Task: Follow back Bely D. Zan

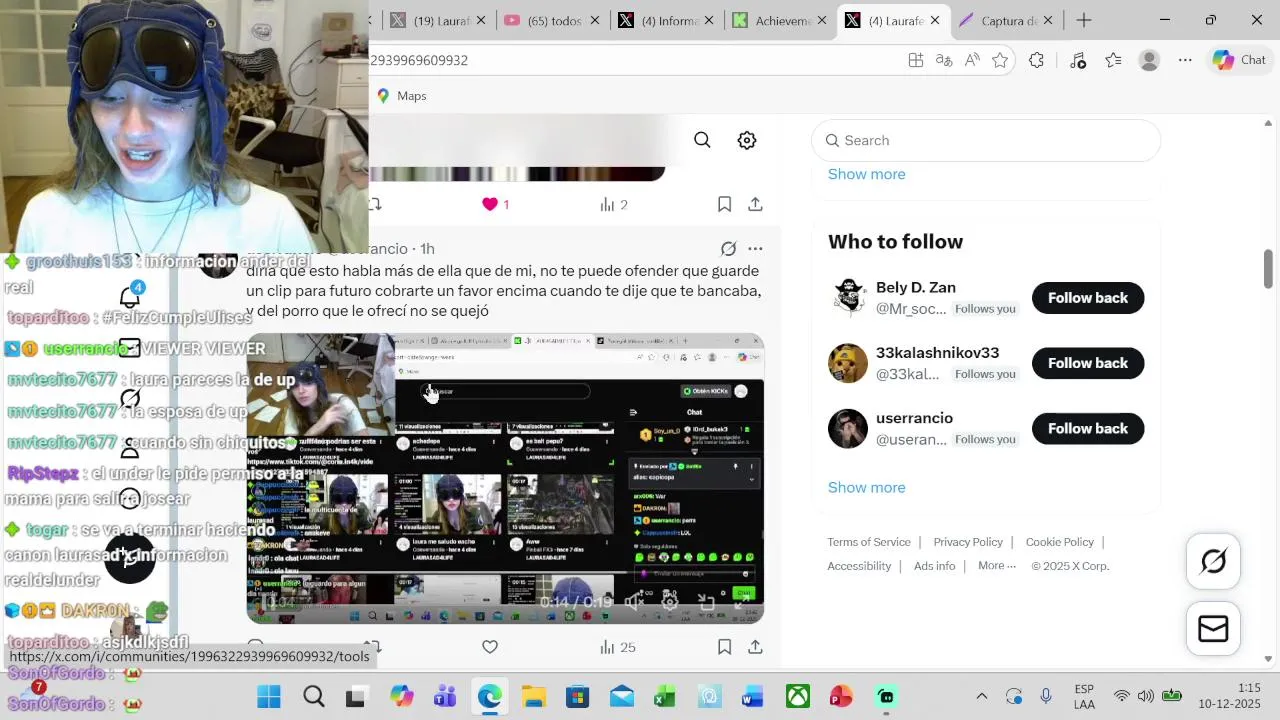Action: (1088, 298)
